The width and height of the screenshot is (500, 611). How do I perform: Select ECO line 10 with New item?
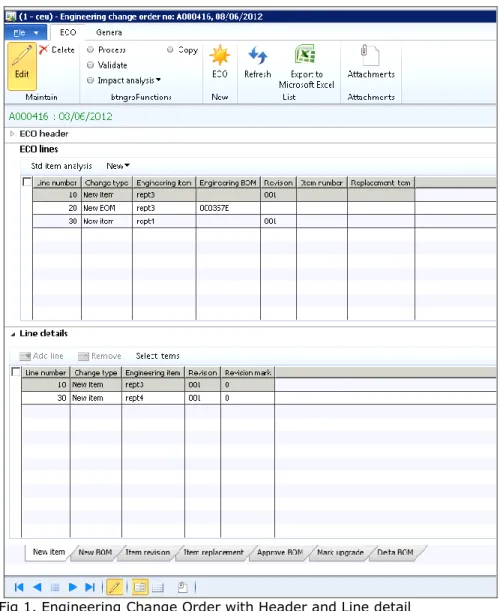(x=223, y=194)
